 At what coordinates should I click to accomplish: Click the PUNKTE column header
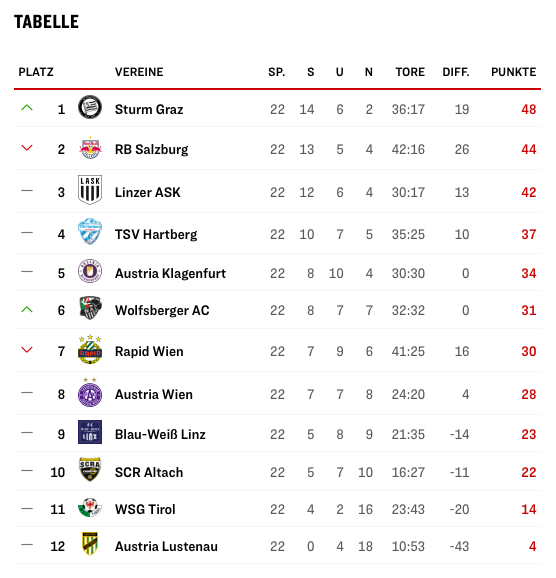point(514,72)
